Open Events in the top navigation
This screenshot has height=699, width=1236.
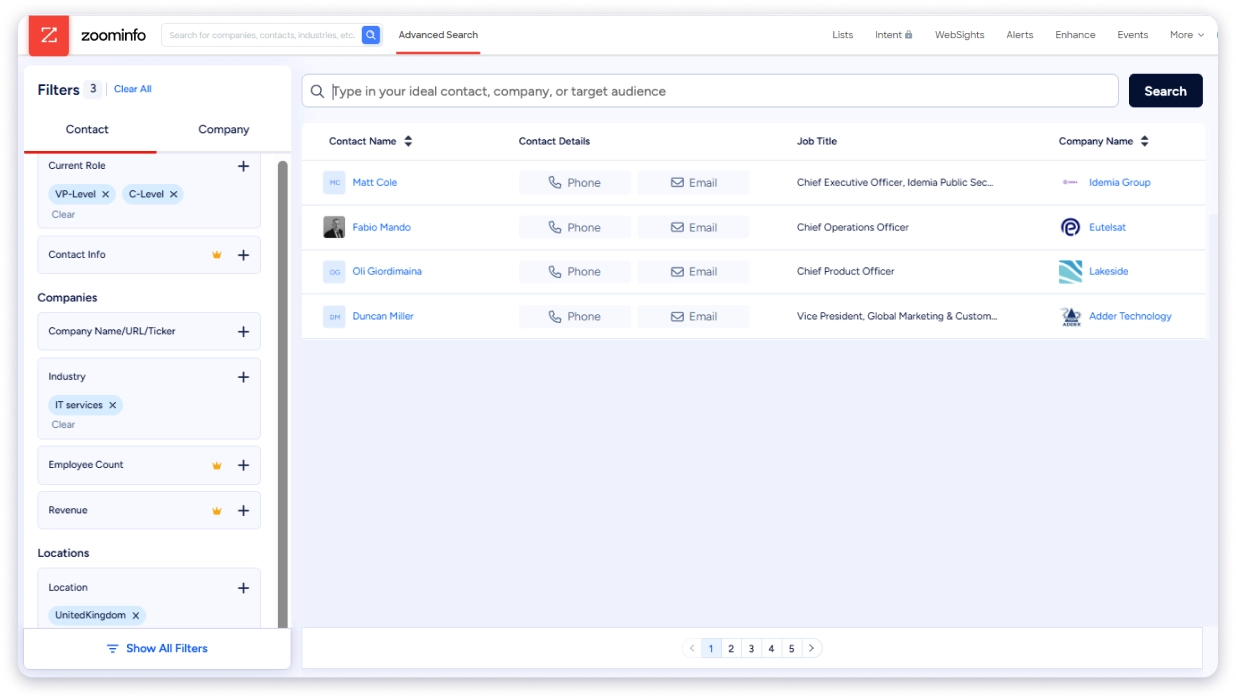[1133, 35]
